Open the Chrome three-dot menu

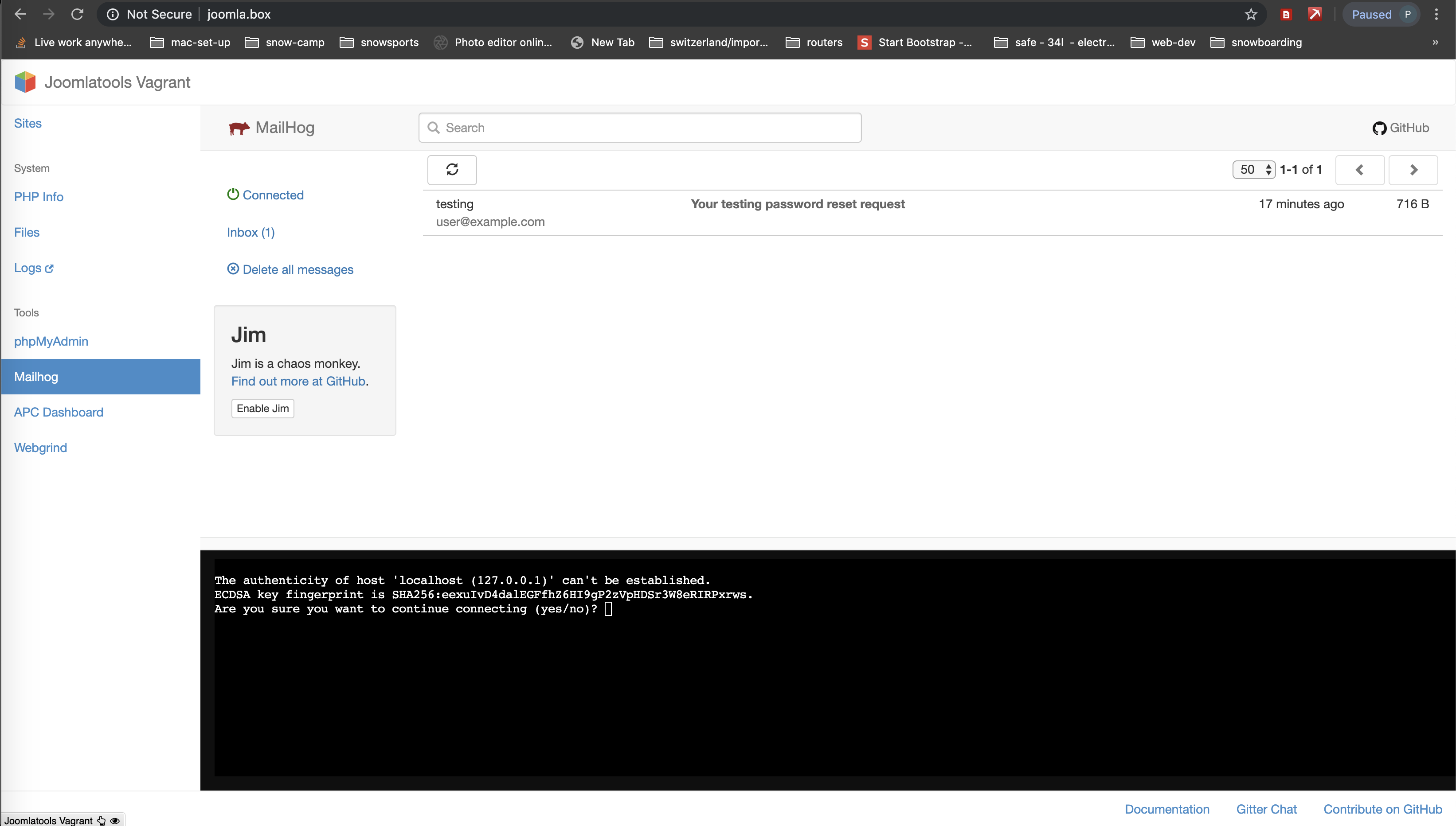pos(1436,14)
